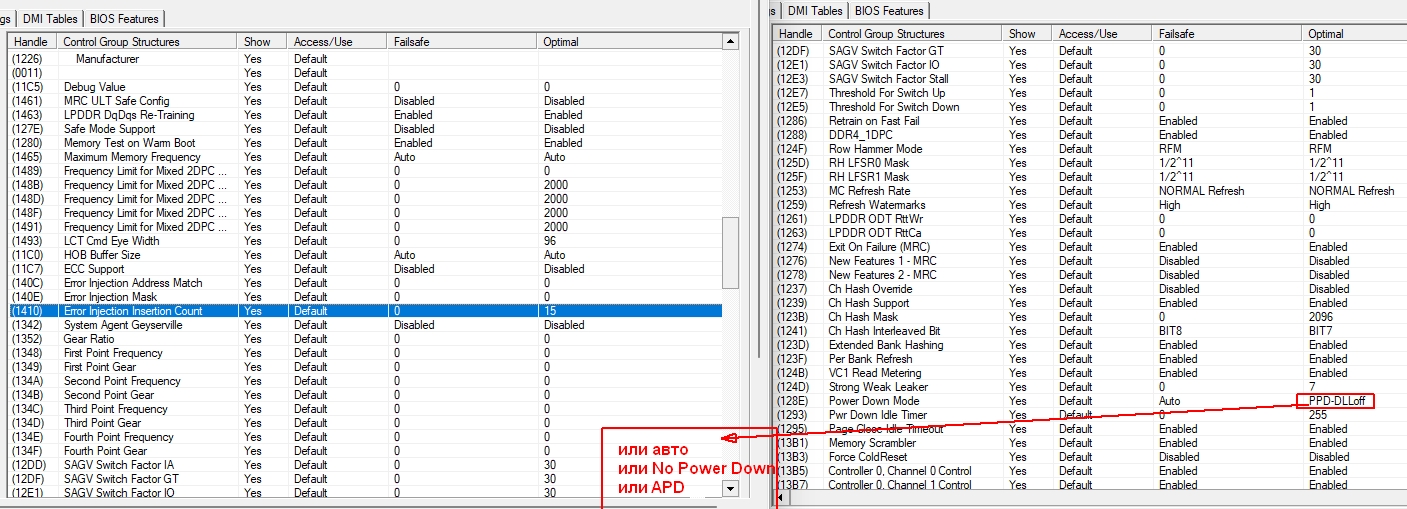Select Third Point Frequency row
1407x509 pixels.
pyautogui.click(x=365, y=409)
